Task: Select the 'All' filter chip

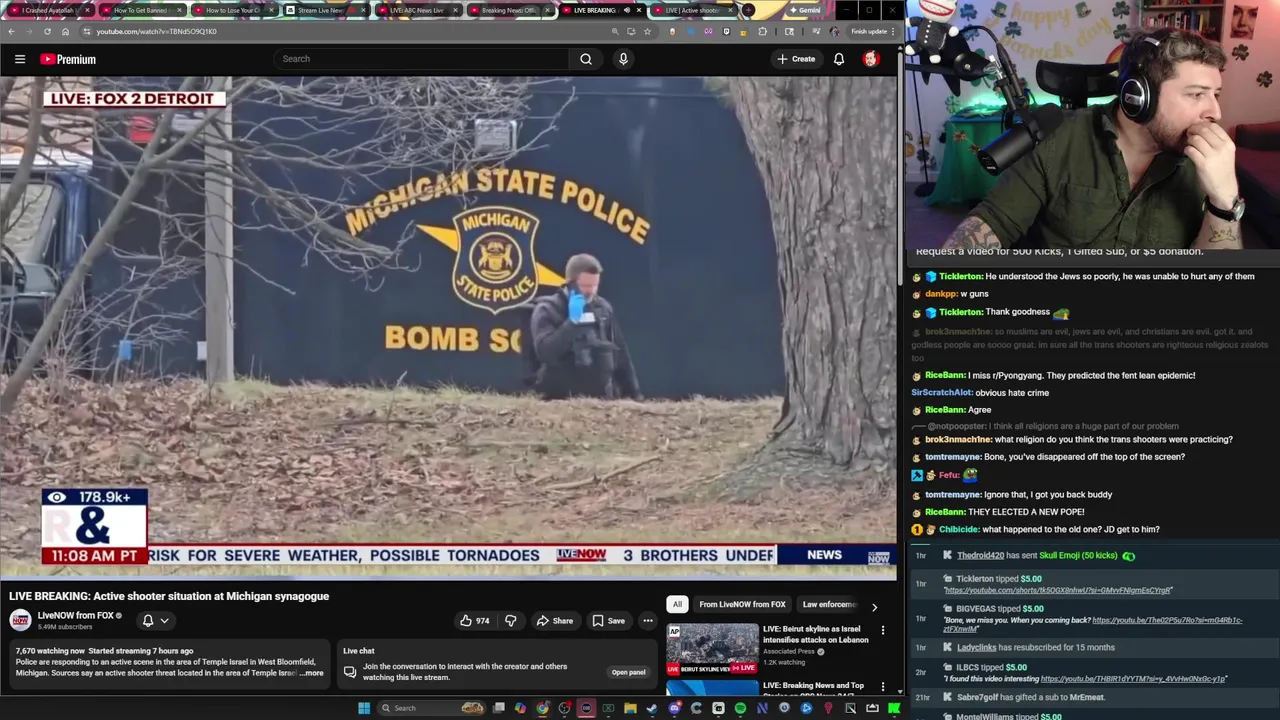Action: 677,604
